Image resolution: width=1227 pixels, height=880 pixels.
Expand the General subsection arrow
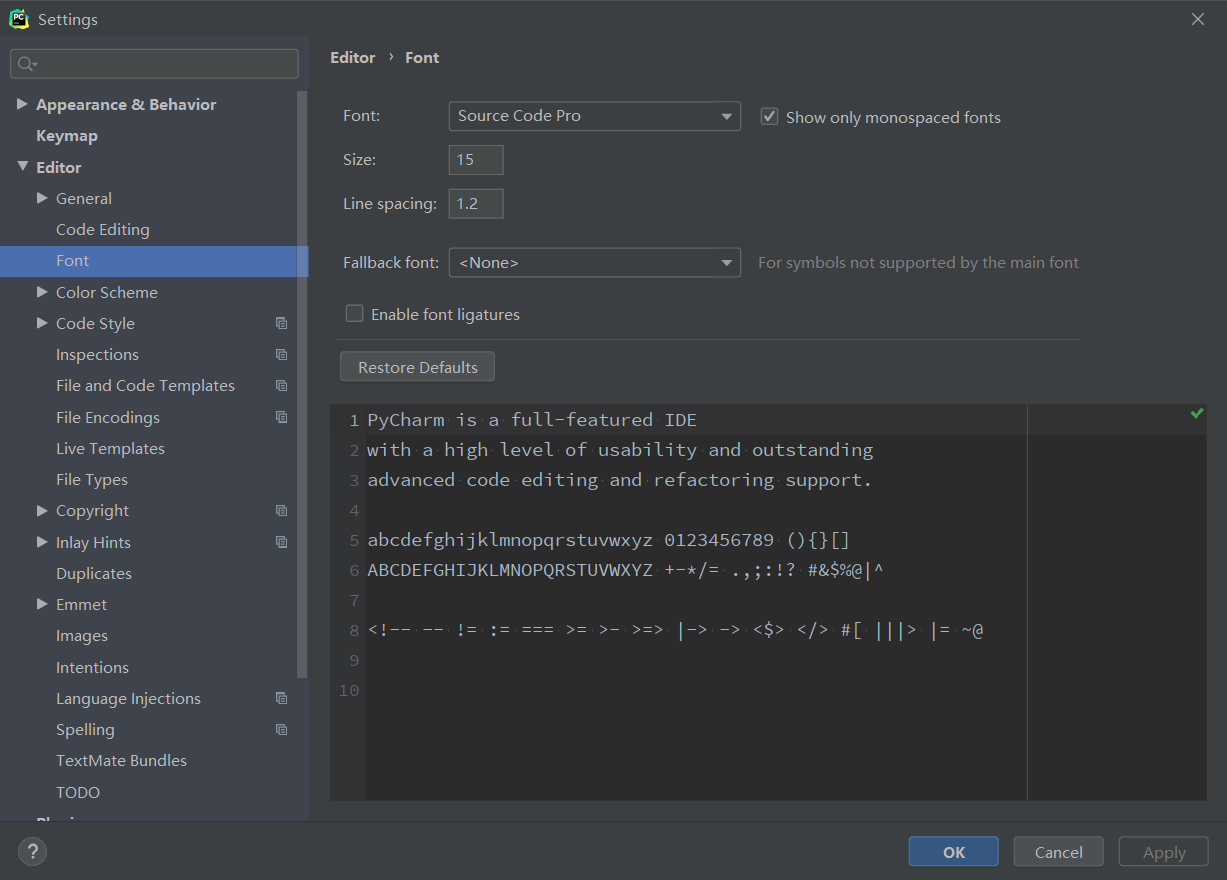point(42,198)
